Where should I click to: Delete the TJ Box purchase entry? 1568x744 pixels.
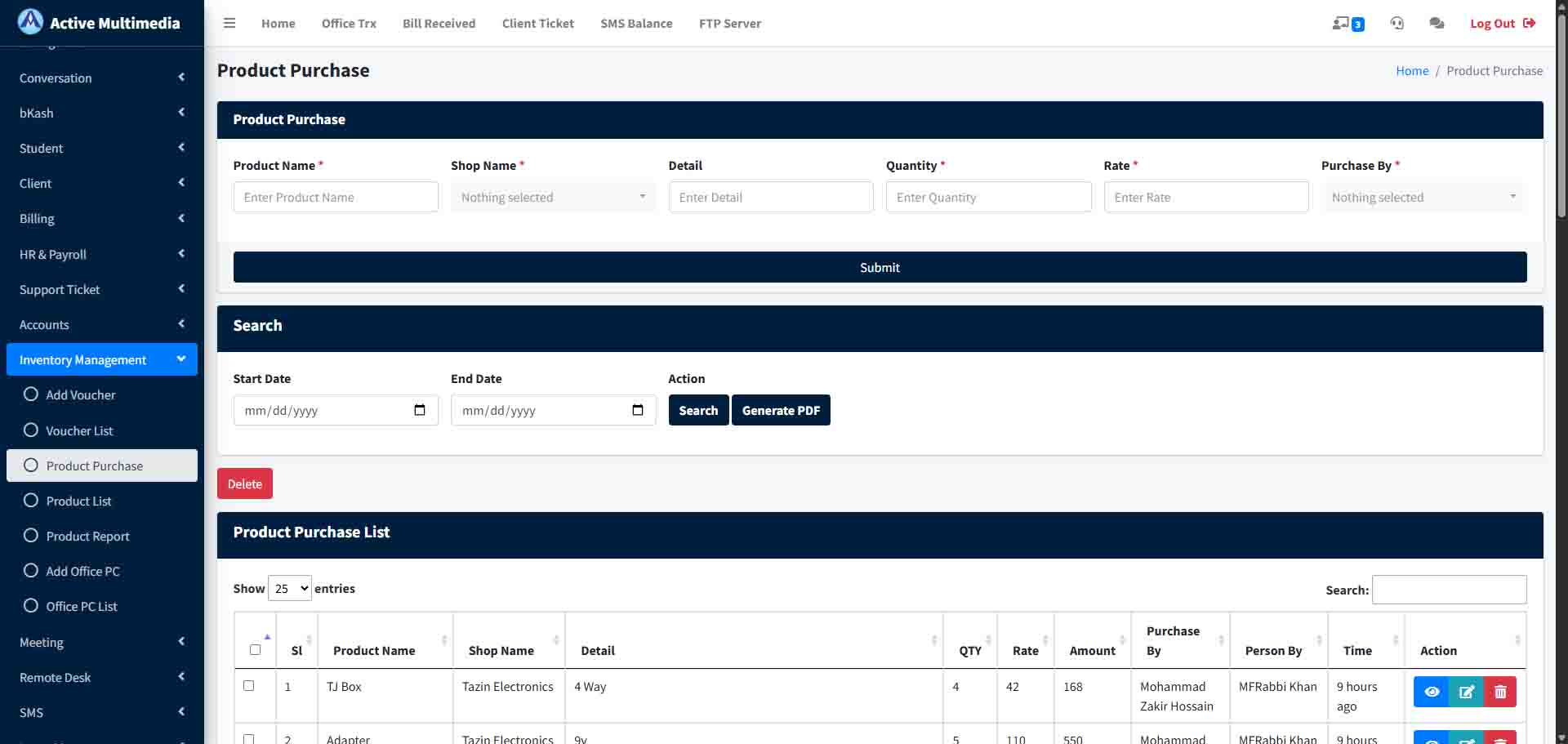click(x=1500, y=692)
